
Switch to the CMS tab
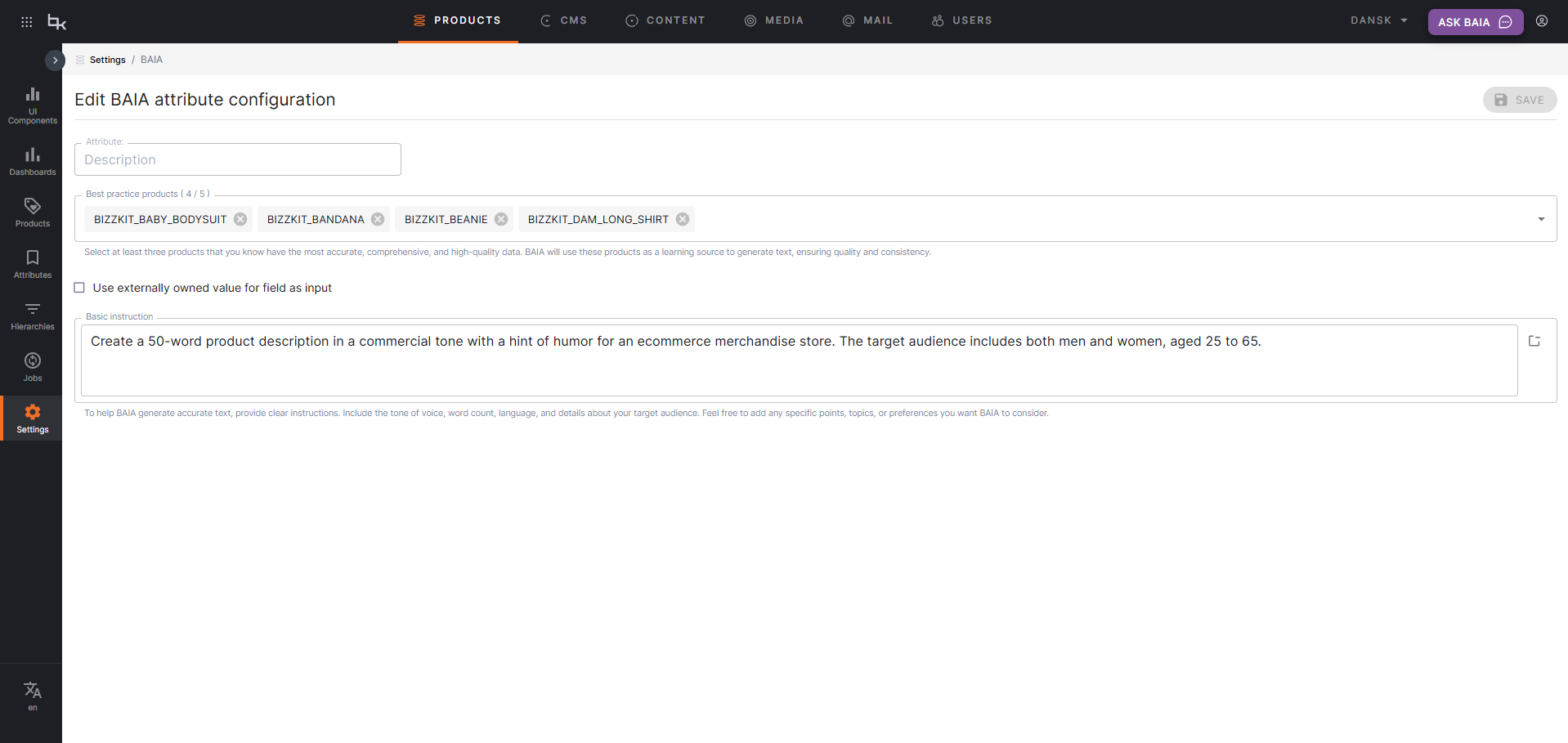point(564,20)
